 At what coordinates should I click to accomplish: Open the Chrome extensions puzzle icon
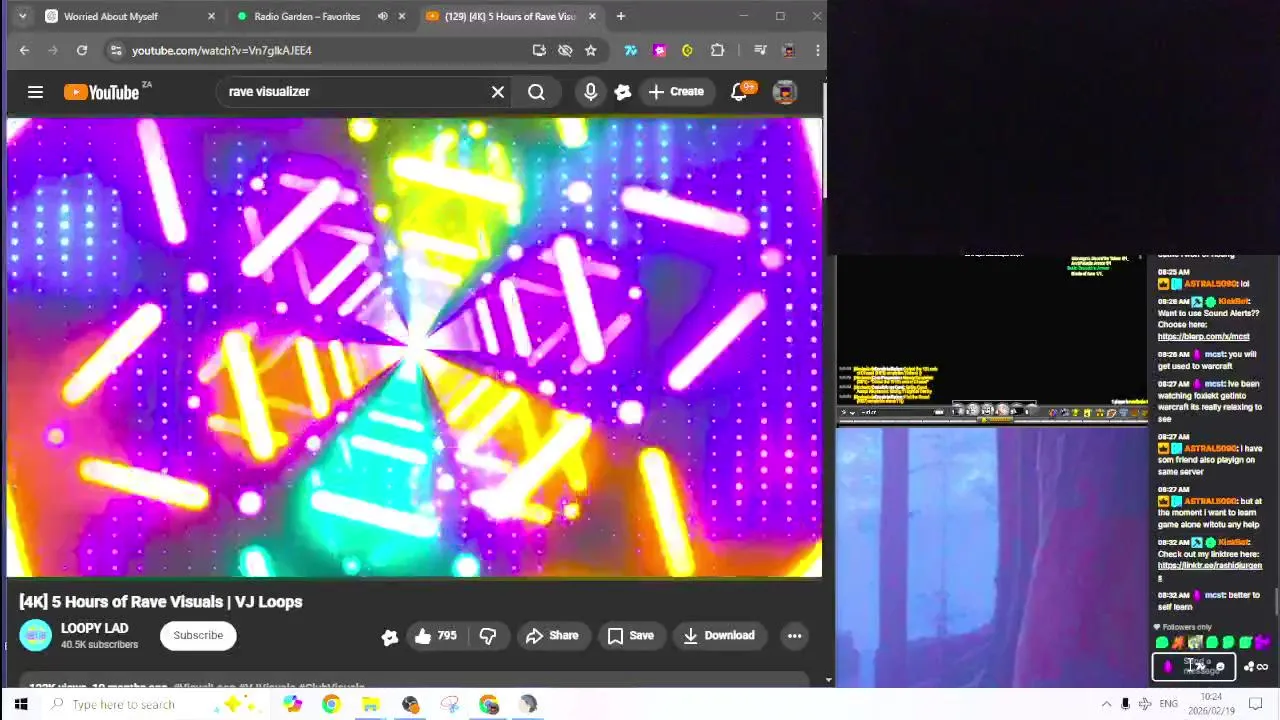pyautogui.click(x=717, y=50)
